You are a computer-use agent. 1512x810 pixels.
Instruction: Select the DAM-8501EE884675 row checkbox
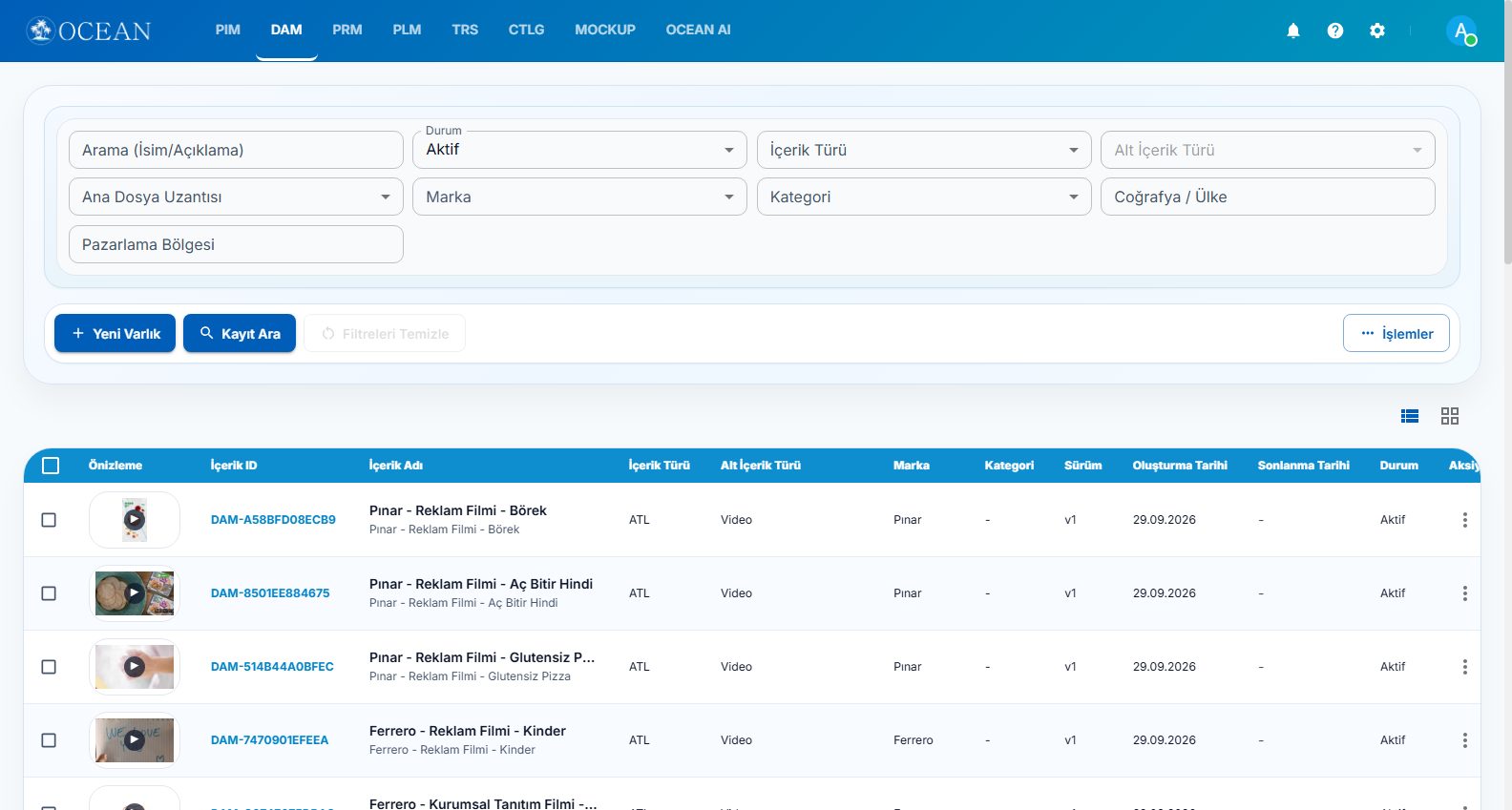pyautogui.click(x=49, y=593)
